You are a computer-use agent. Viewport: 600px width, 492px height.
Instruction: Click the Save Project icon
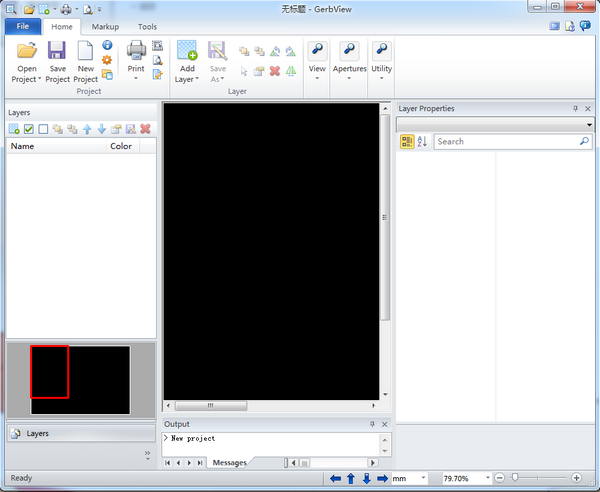57,52
